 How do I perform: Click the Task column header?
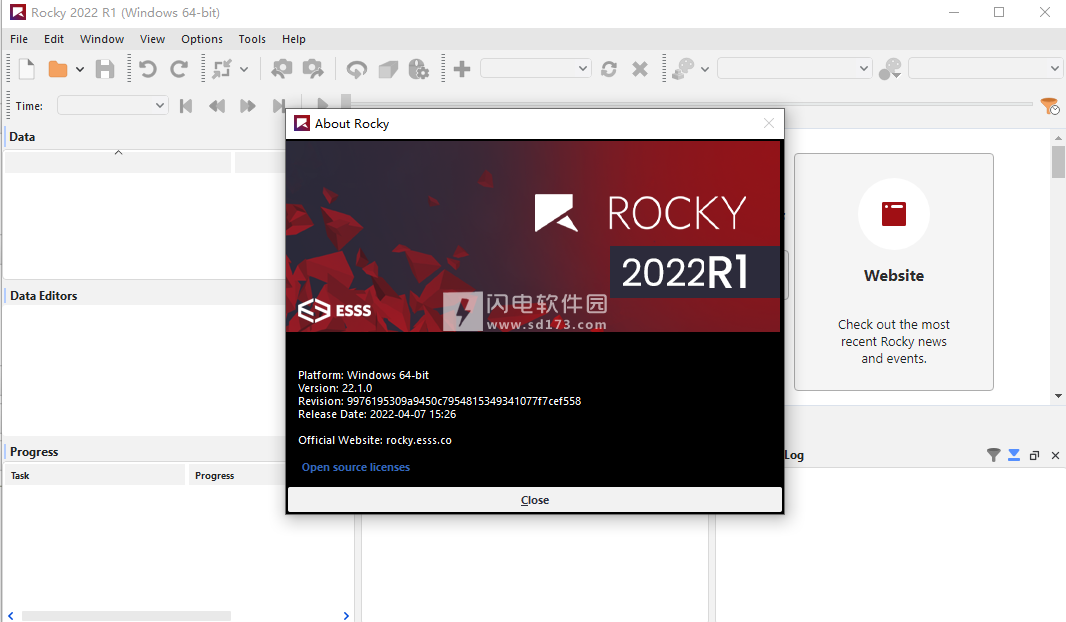(x=95, y=475)
